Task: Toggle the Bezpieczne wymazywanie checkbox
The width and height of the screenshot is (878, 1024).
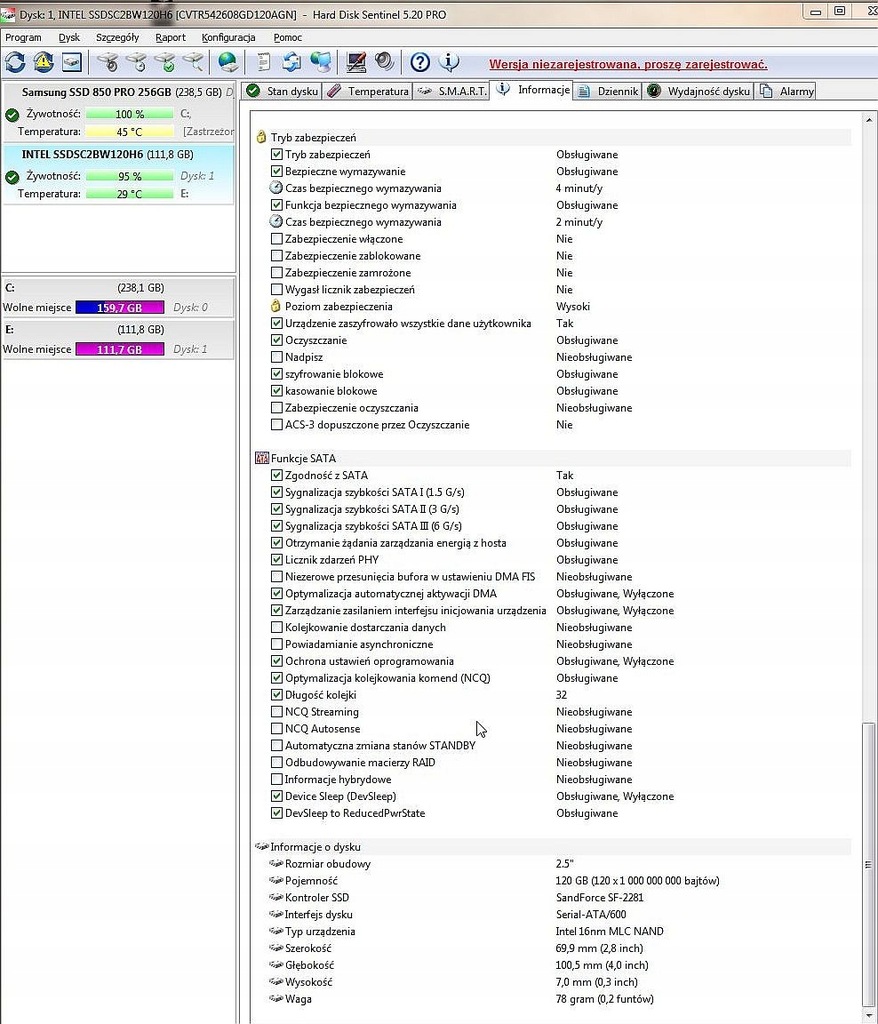Action: 276,171
